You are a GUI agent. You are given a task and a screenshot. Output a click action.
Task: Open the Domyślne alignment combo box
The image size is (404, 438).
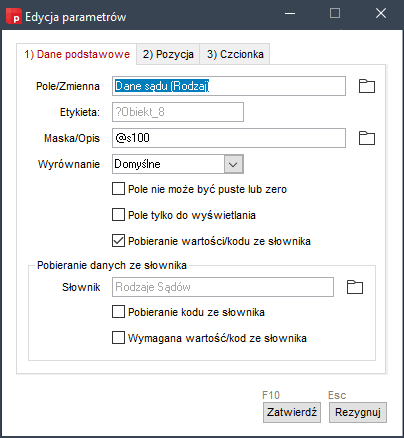click(x=178, y=164)
